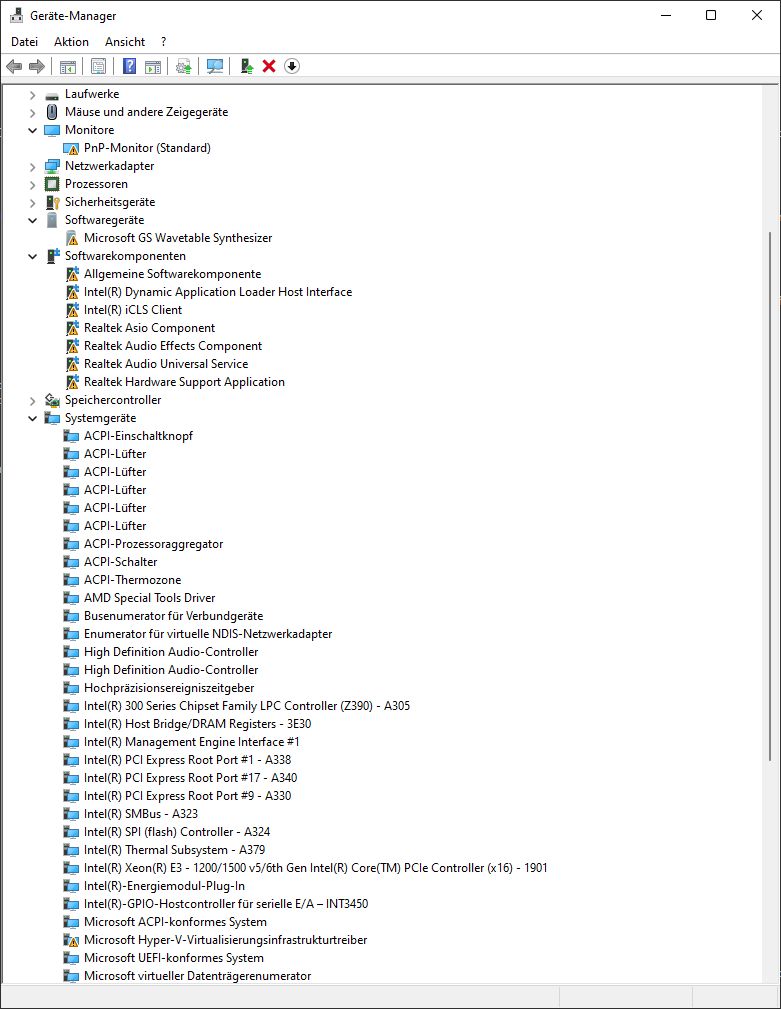Click the Softwarekomponenten category icon

[x=52, y=256]
